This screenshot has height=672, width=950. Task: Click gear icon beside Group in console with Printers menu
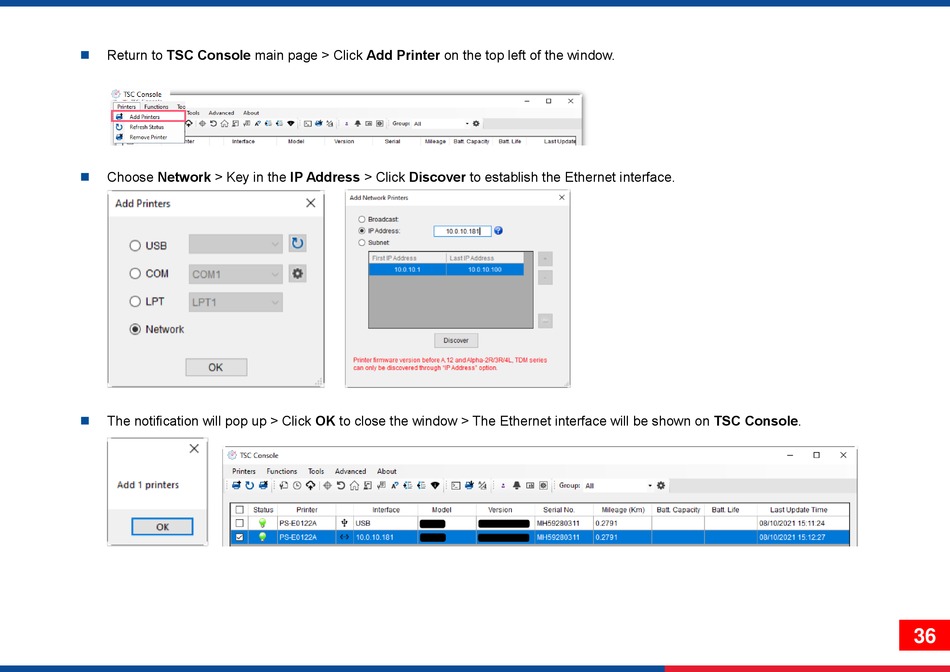[x=476, y=124]
